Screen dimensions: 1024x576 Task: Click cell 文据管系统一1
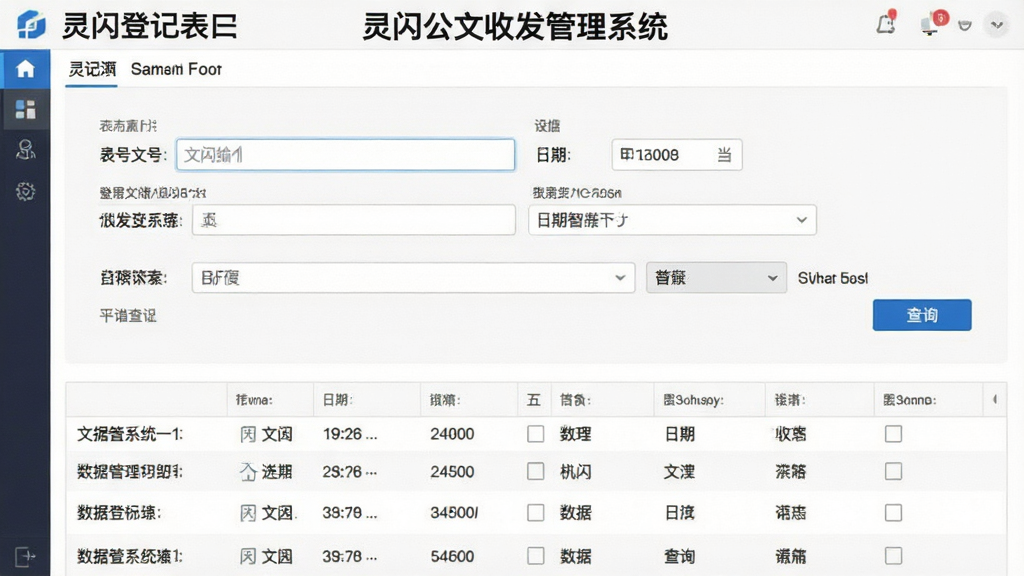tap(130, 434)
